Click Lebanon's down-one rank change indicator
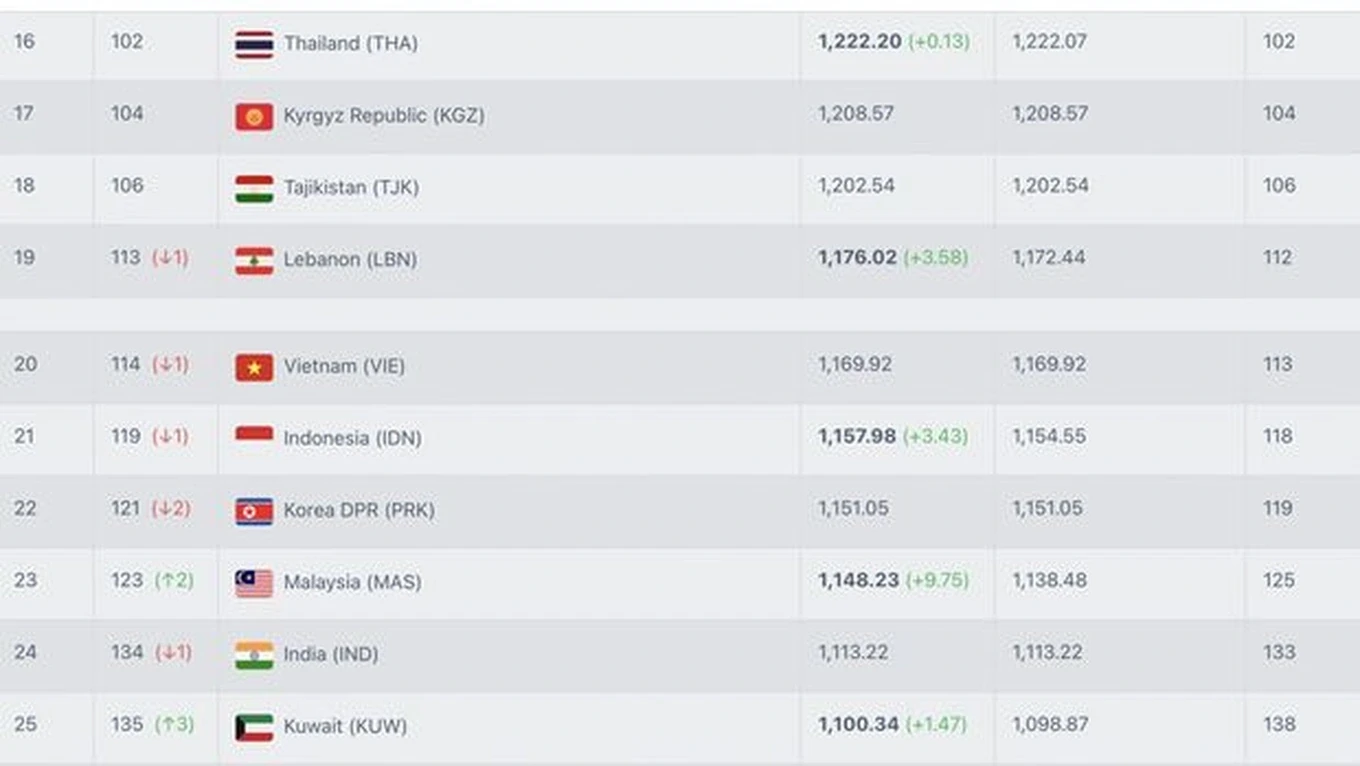The width and height of the screenshot is (1360, 766). pos(170,257)
